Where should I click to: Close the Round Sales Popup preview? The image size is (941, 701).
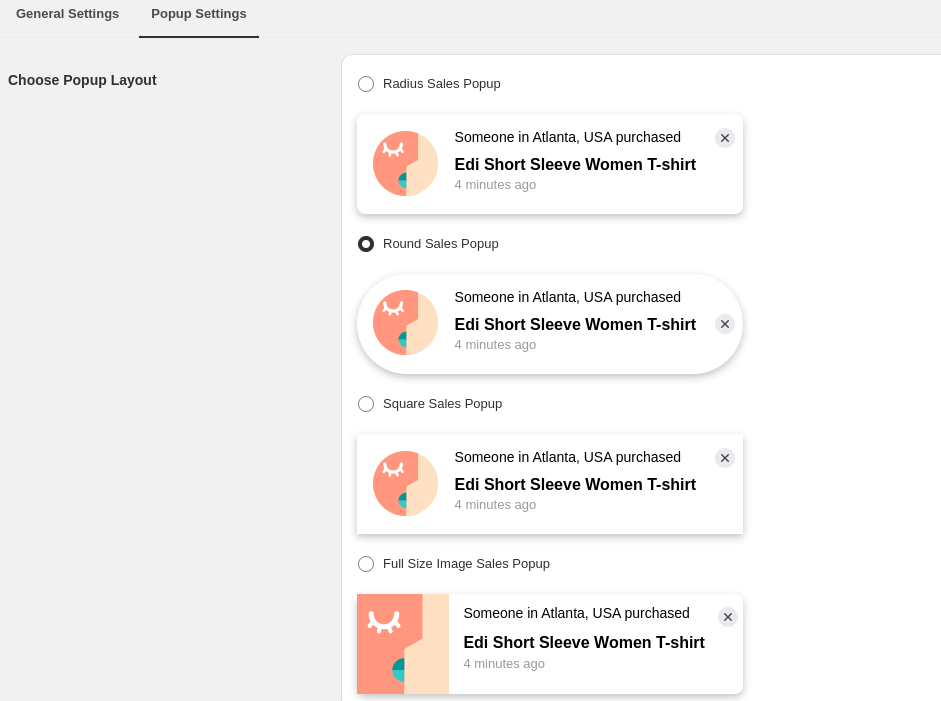tap(725, 324)
